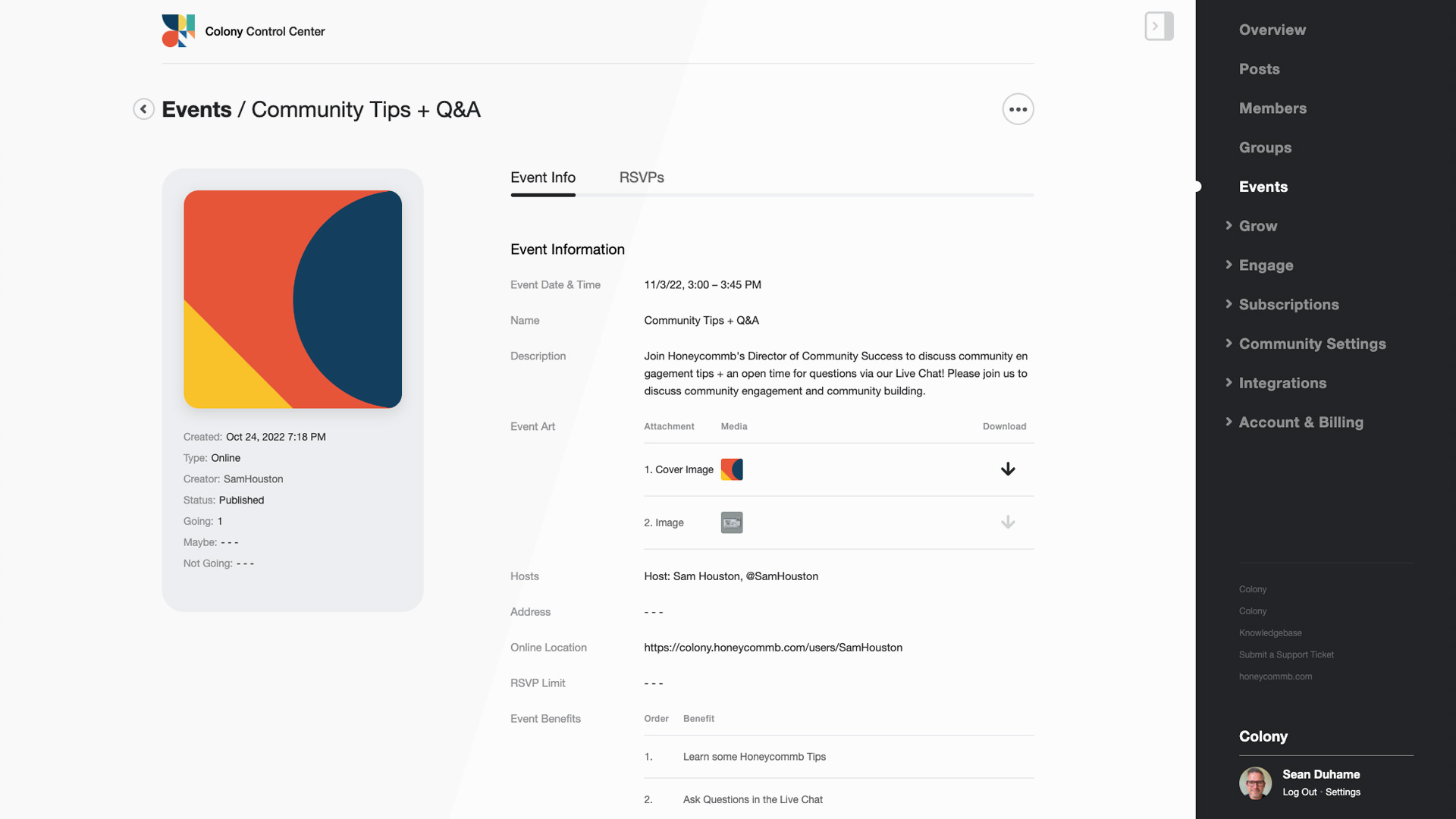The height and width of the screenshot is (819, 1456).
Task: Open the three-dots more options menu
Action: [x=1018, y=109]
